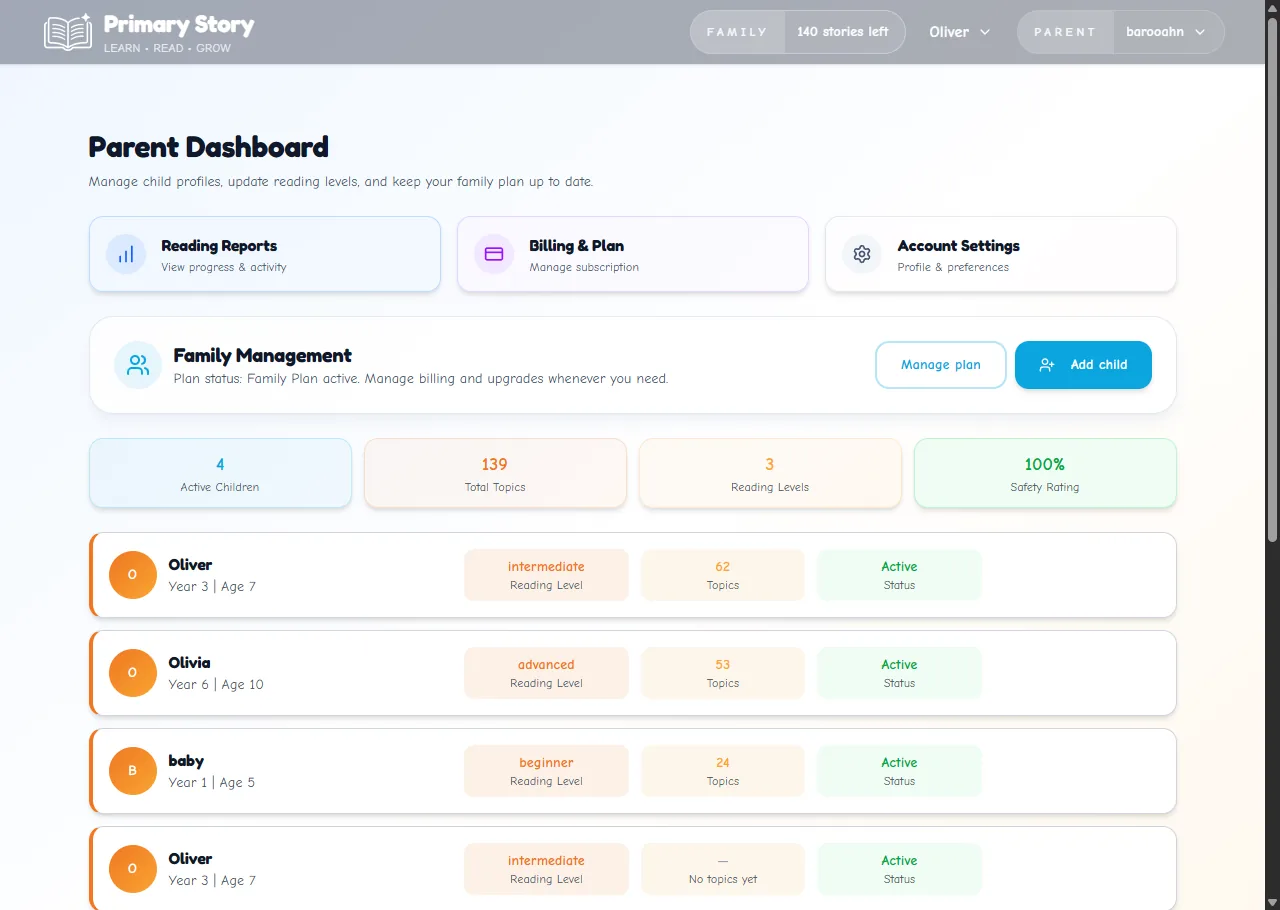The image size is (1280, 910).
Task: Click the Primary Story book logo icon
Action: point(68,32)
